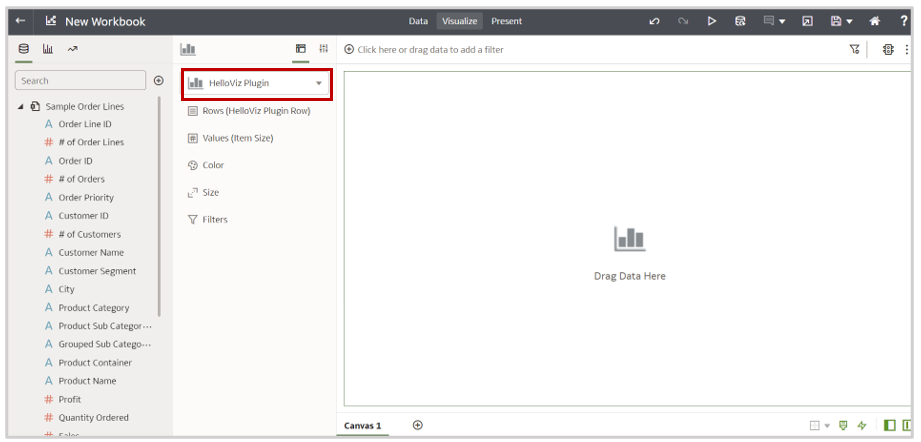
Task: Click the Refresh Data icon
Action: pos(741,21)
